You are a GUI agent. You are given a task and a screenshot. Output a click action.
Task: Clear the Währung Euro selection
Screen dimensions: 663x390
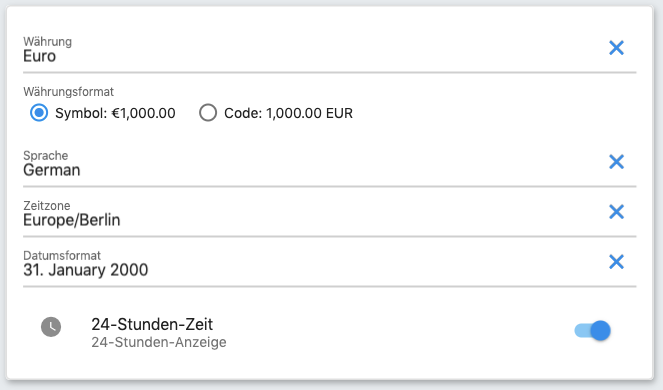click(x=616, y=48)
